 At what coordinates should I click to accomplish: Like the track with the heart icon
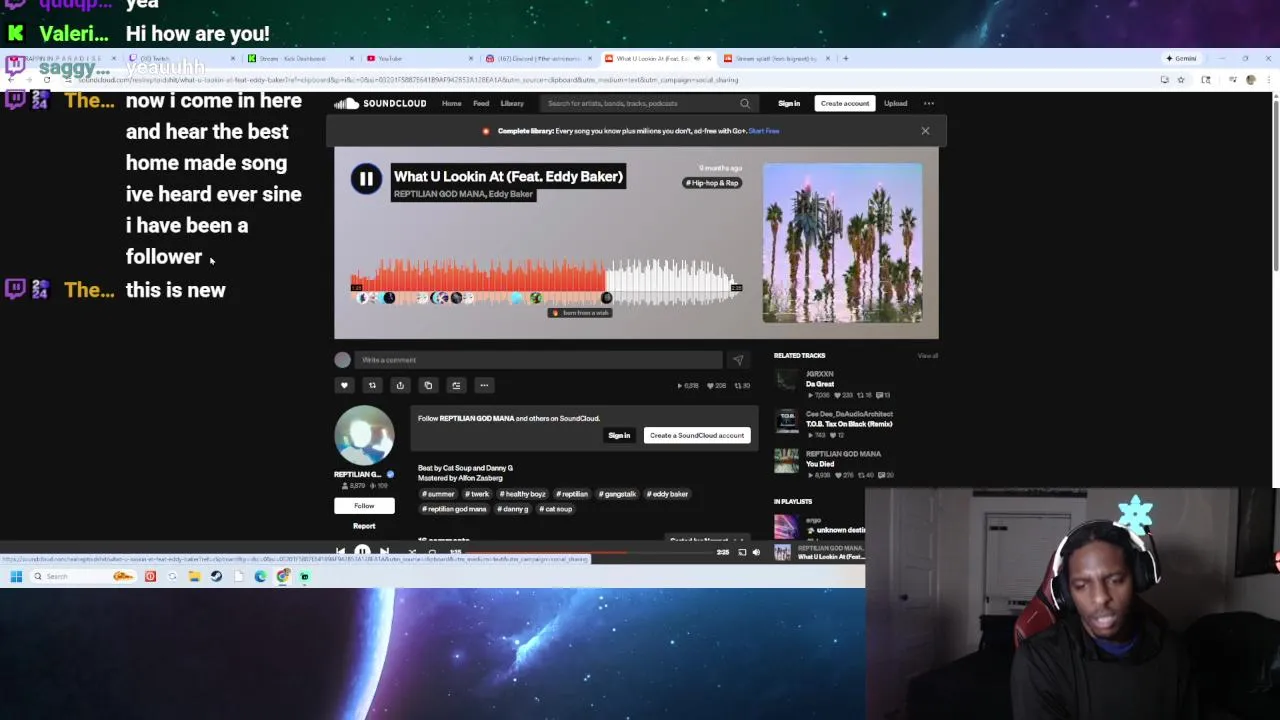coord(344,385)
